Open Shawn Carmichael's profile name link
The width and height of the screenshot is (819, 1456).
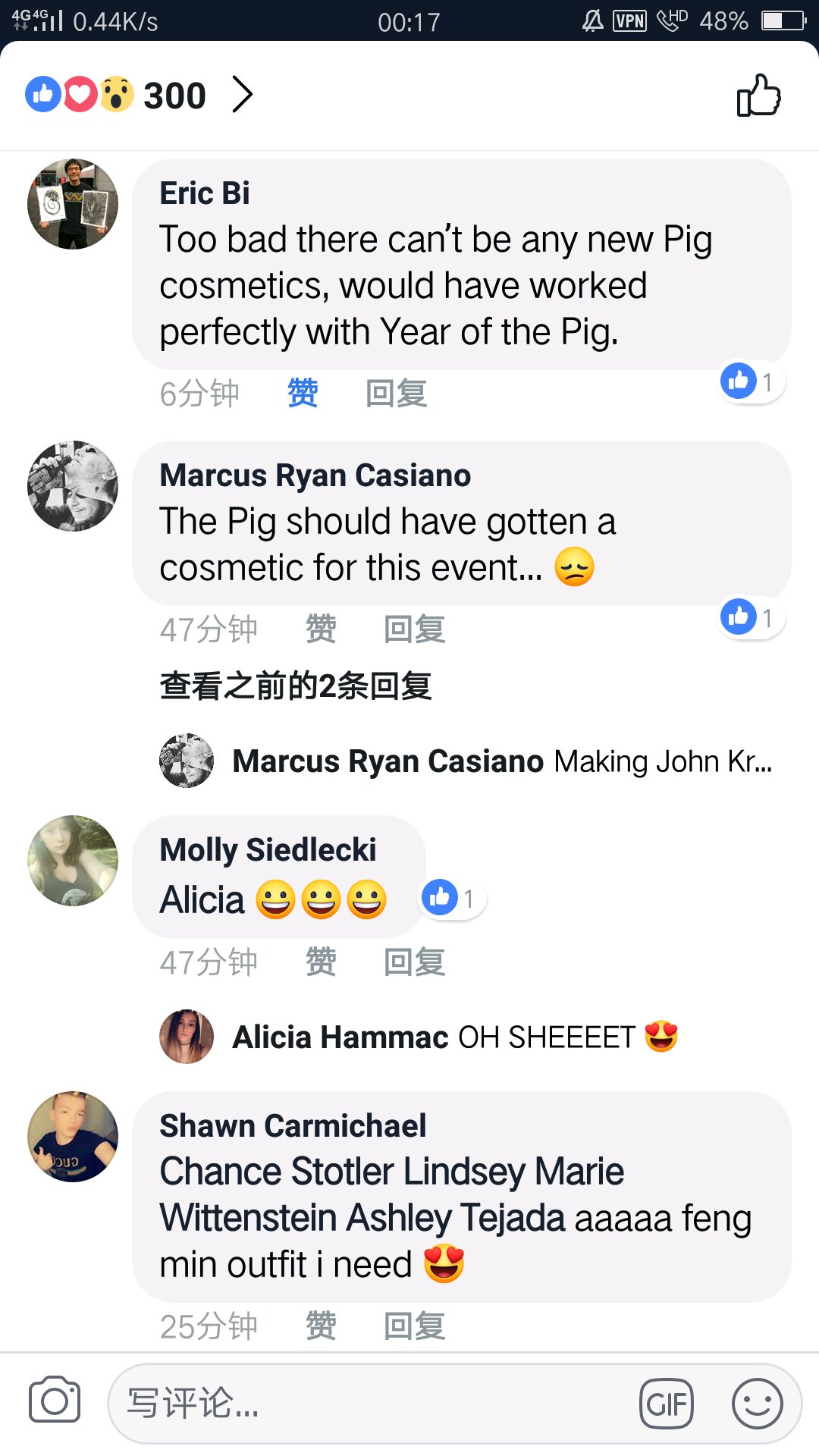[293, 1126]
